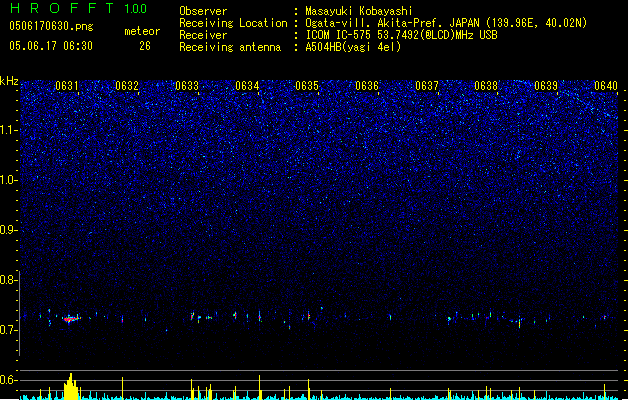Click observer name Masayuki Kobayashi
Screen dimensions: 629x400
(359, 11)
